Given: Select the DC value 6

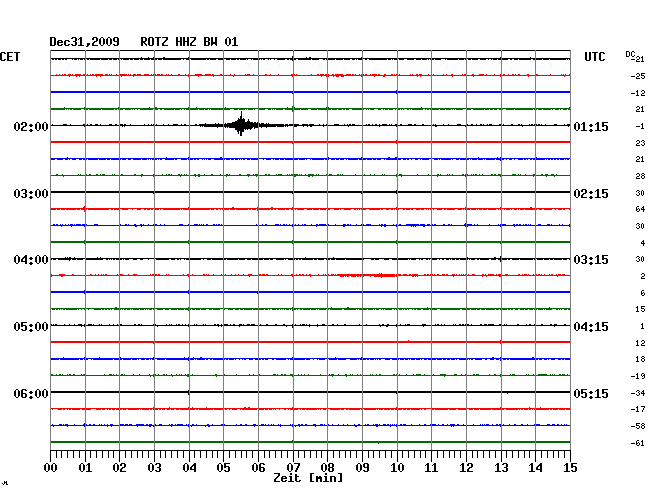Looking at the screenshot, I should tap(643, 293).
